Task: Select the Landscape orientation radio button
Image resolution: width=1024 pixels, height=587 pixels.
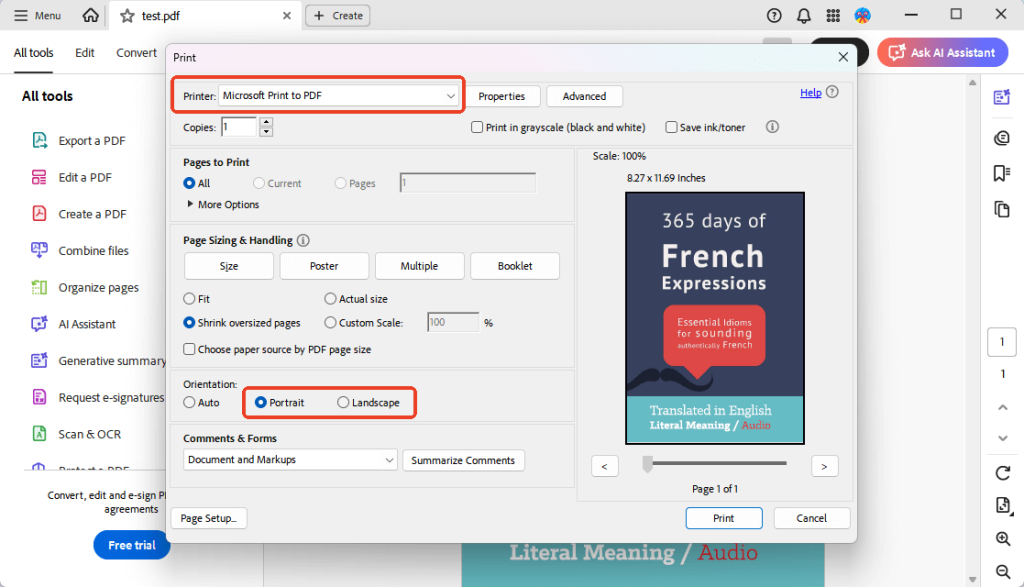Action: [x=344, y=403]
